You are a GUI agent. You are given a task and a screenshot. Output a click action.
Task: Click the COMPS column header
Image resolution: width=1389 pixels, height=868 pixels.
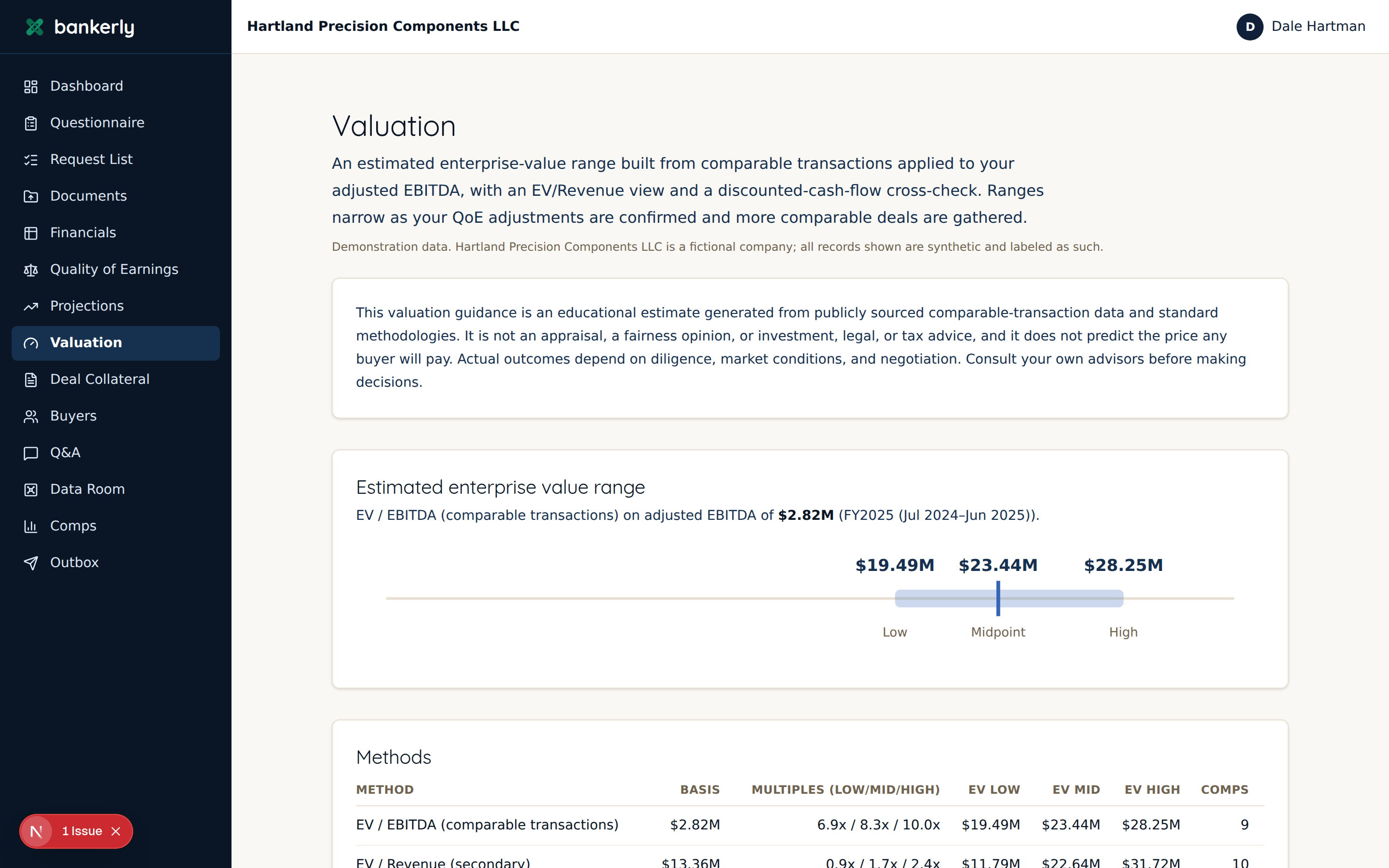click(x=1225, y=790)
